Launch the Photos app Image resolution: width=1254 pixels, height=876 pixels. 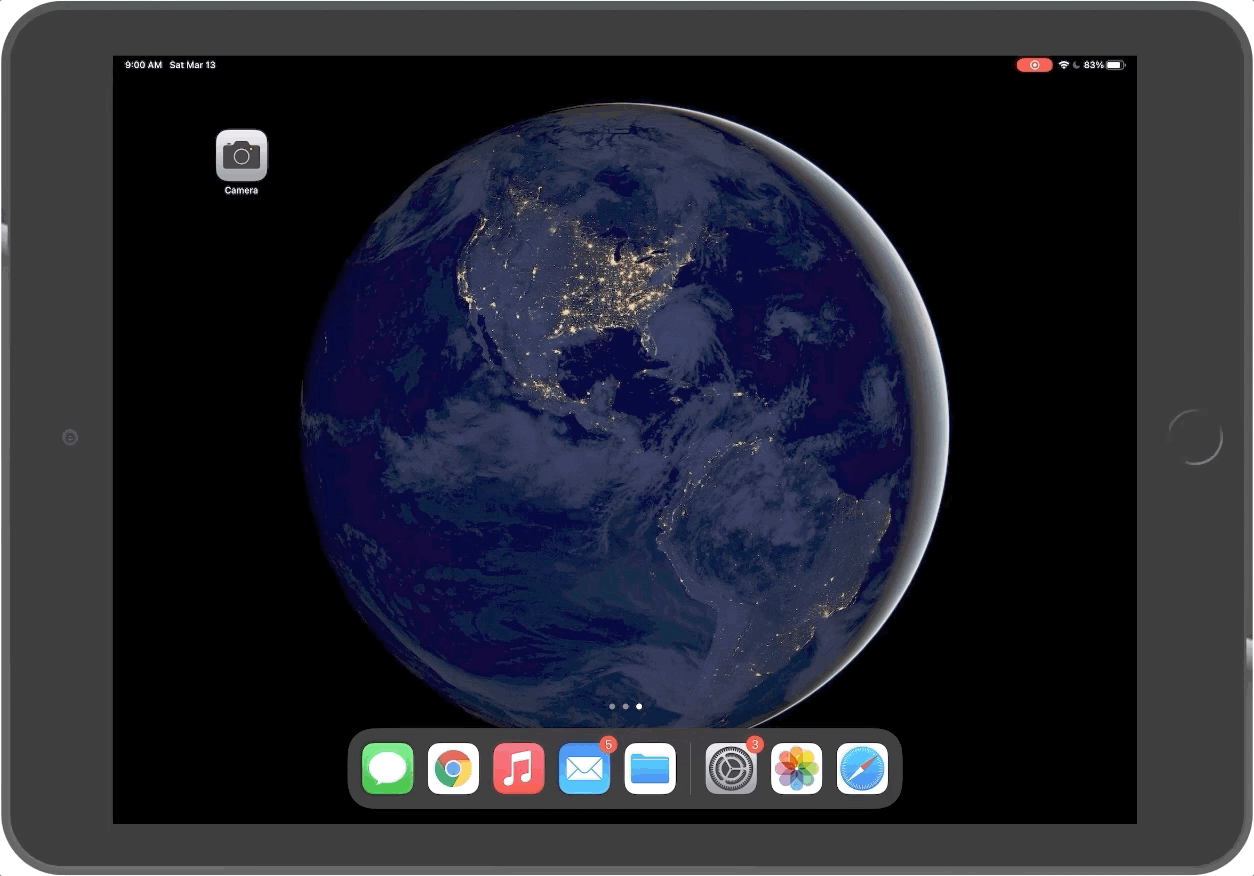[796, 769]
